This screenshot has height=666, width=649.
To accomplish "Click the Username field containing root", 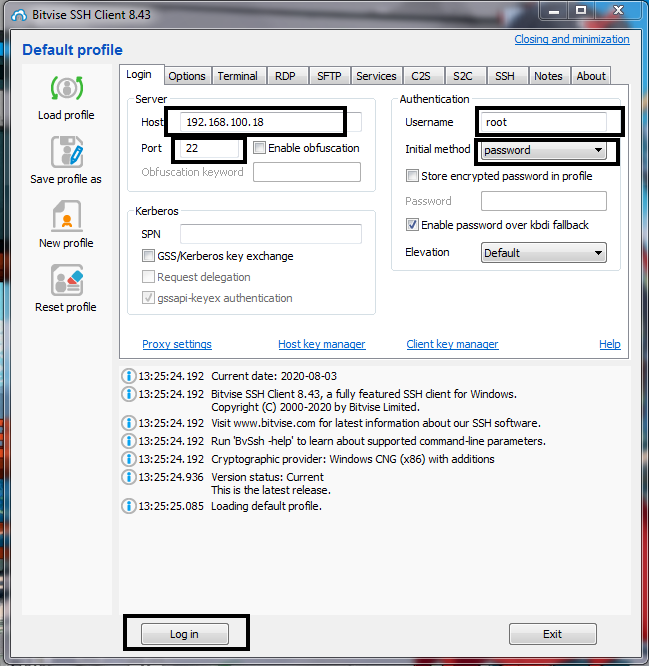I will click(x=543, y=122).
